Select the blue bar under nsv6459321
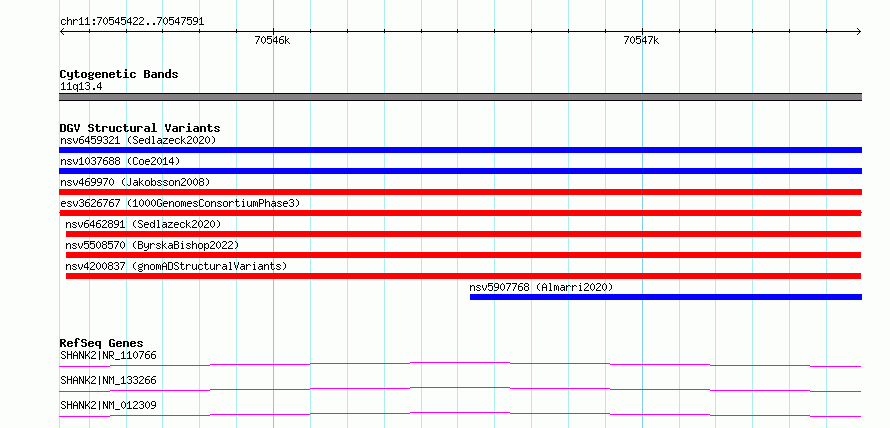This screenshot has width=890, height=428. pos(460,150)
